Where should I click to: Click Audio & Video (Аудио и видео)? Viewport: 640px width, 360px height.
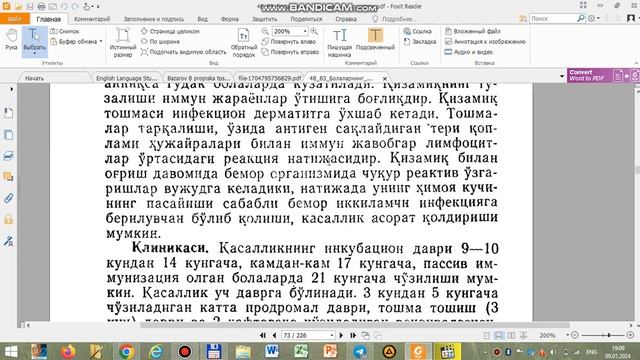(x=468, y=52)
